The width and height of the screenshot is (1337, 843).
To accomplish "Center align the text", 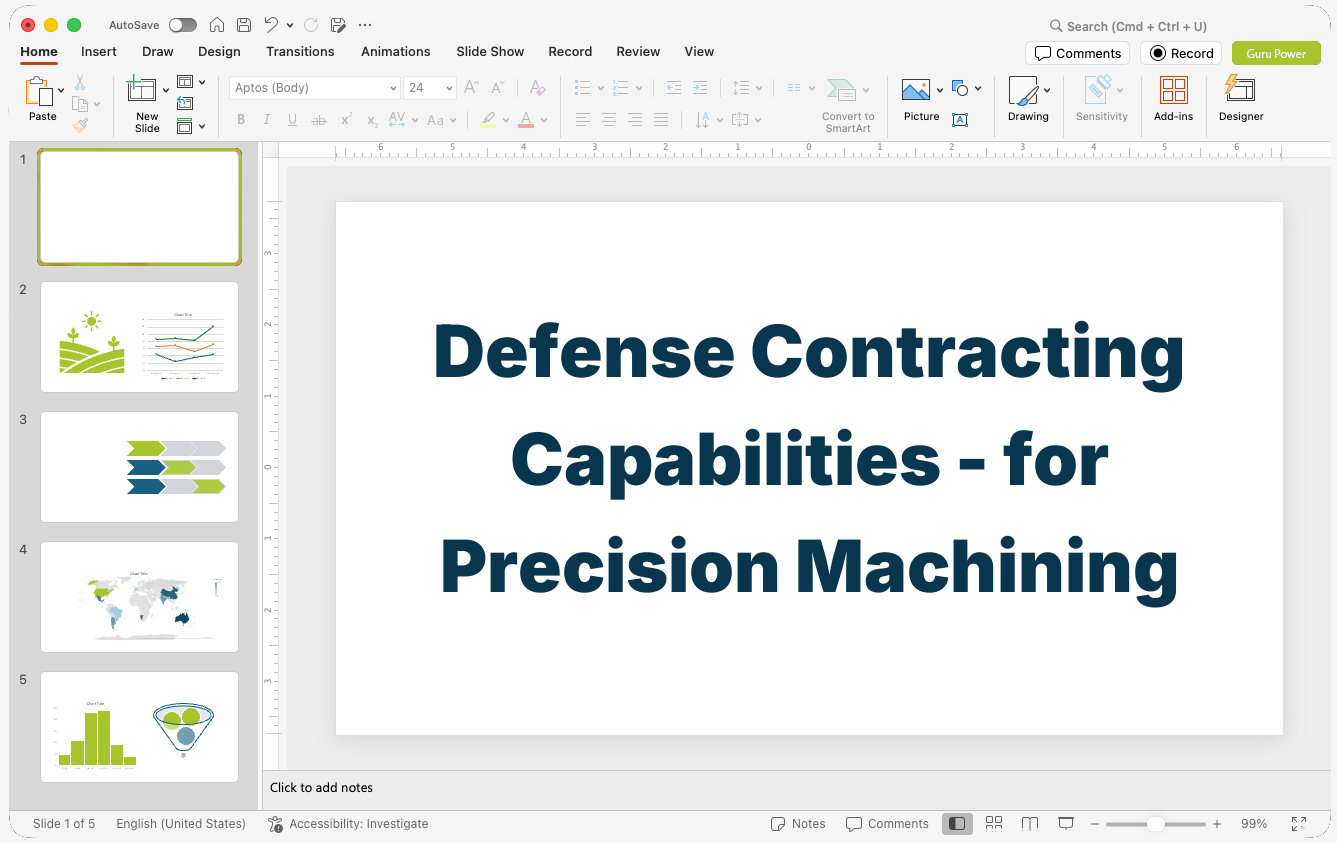I will coord(609,120).
